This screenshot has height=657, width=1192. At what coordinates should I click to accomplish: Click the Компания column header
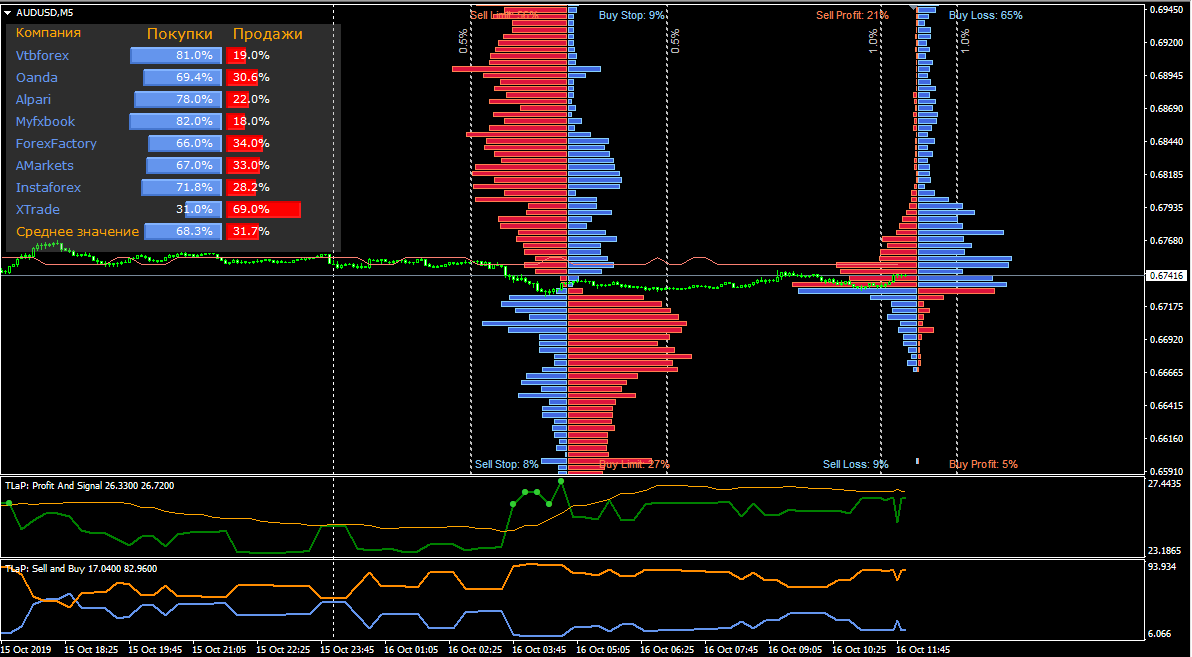pyautogui.click(x=48, y=33)
